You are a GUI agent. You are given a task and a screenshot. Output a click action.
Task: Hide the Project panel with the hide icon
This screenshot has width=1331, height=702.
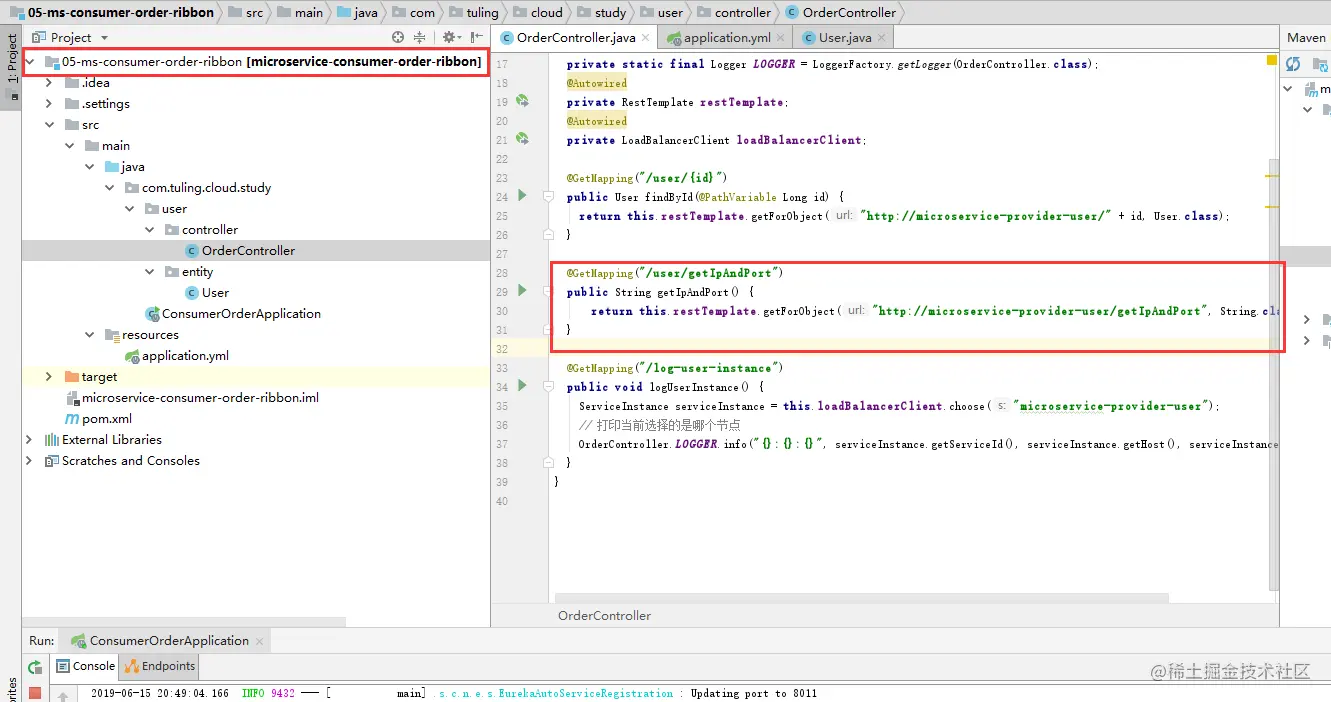tap(477, 37)
